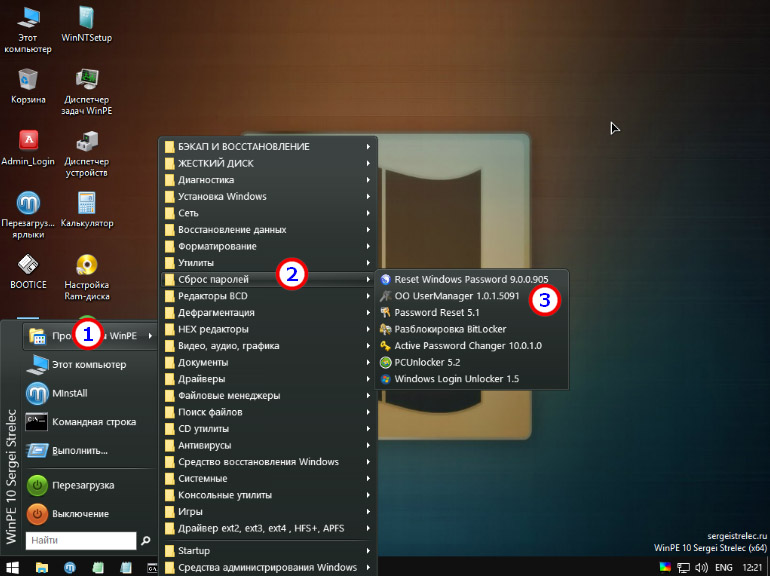The image size is (770, 576).
Task: Open Диспетчер устройств desktop icon
Action: [x=86, y=154]
